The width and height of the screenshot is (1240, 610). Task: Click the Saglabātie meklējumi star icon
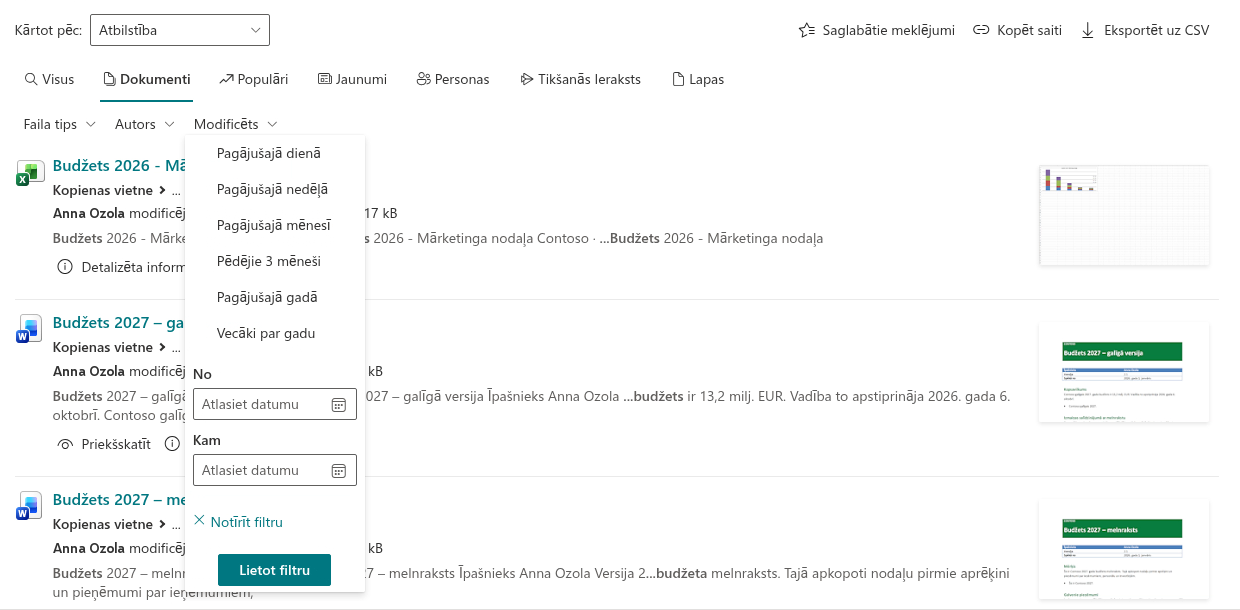tap(807, 30)
